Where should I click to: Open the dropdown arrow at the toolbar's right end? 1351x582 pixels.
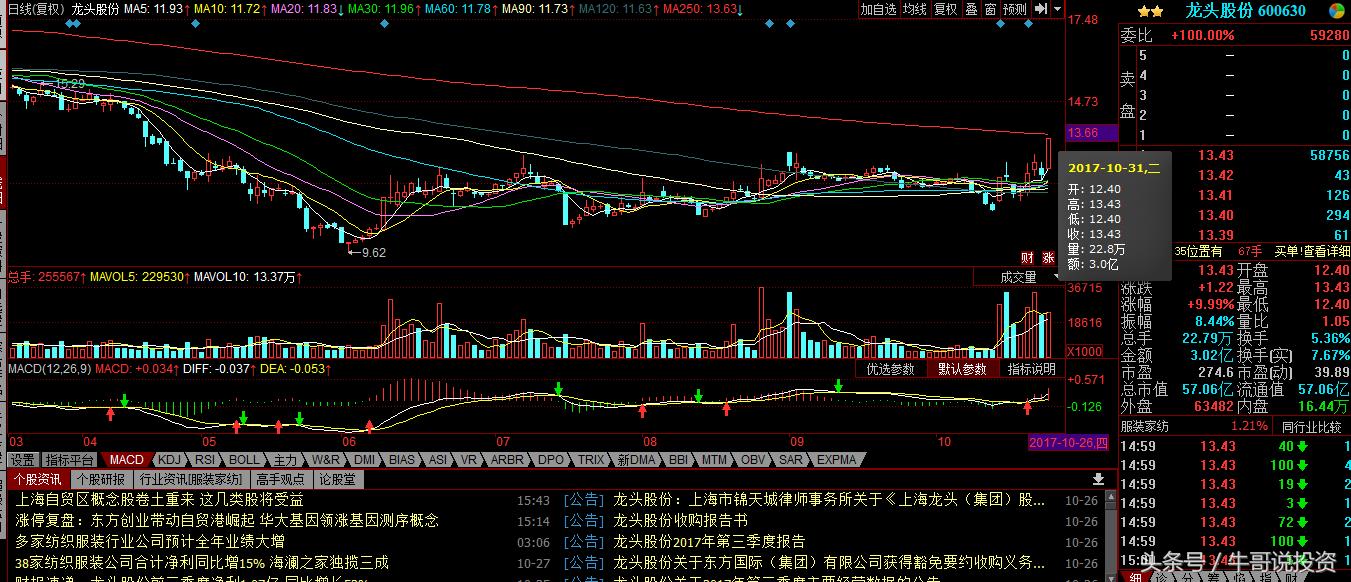[x=1055, y=9]
